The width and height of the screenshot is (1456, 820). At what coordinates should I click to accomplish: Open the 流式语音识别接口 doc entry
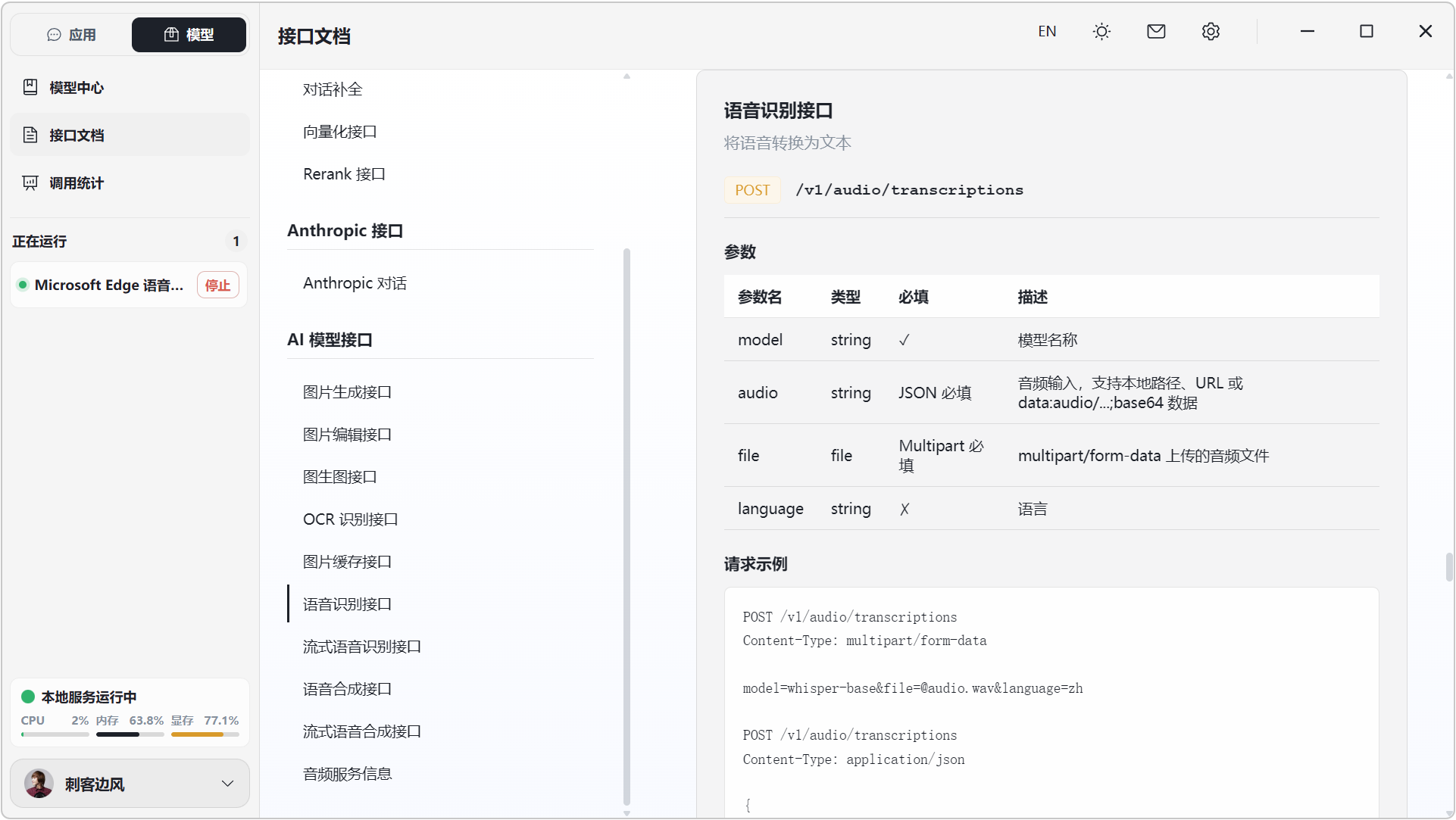coord(362,647)
